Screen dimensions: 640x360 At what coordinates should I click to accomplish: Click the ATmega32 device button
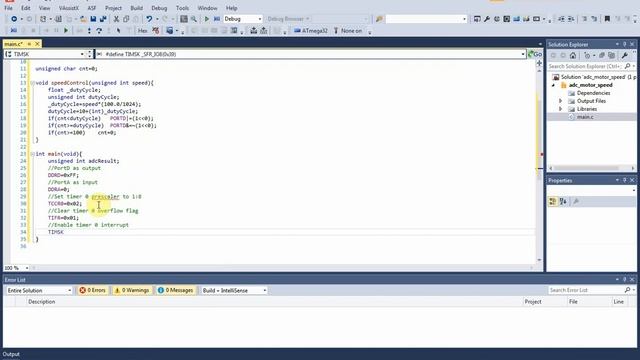tap(311, 31)
